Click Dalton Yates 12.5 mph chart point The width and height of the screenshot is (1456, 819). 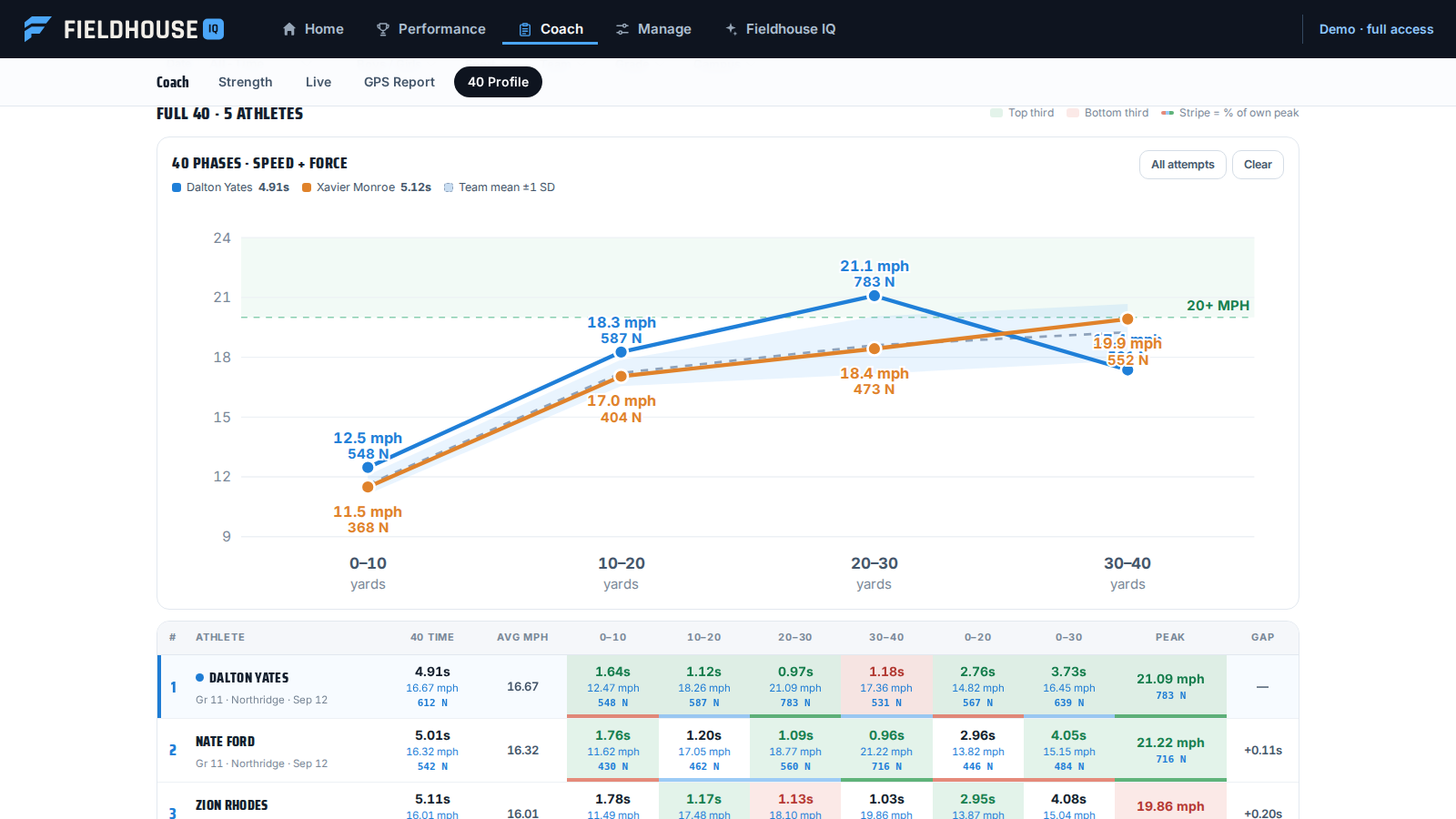click(x=368, y=467)
